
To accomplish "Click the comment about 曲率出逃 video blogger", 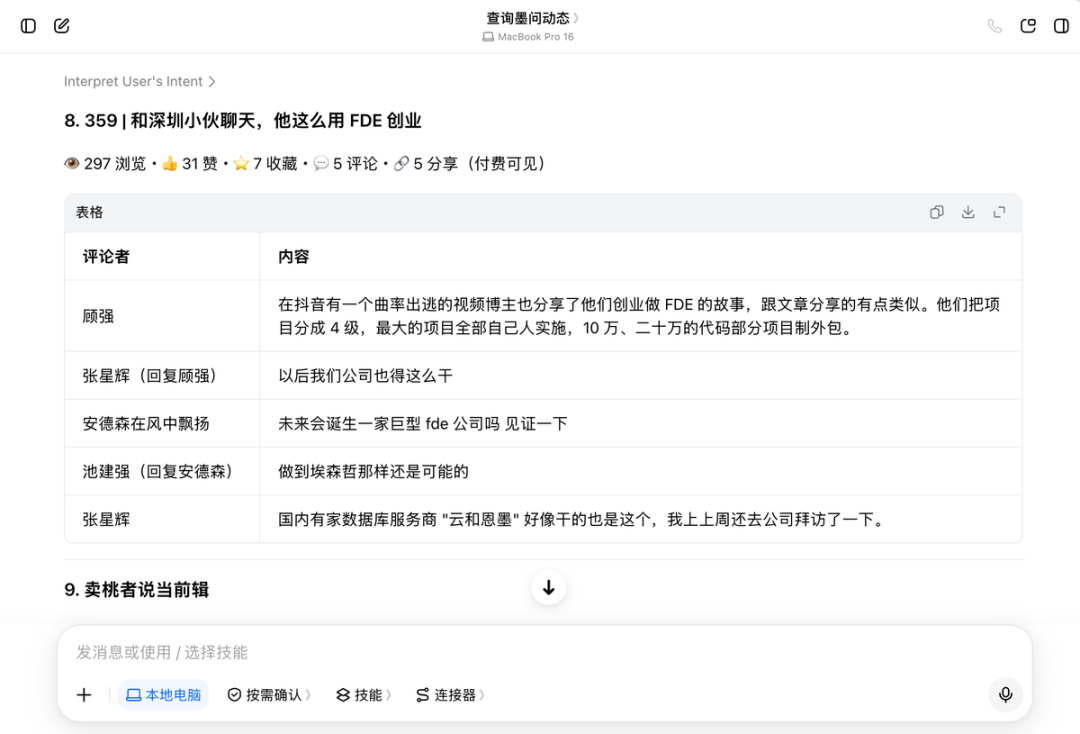I will [x=639, y=316].
